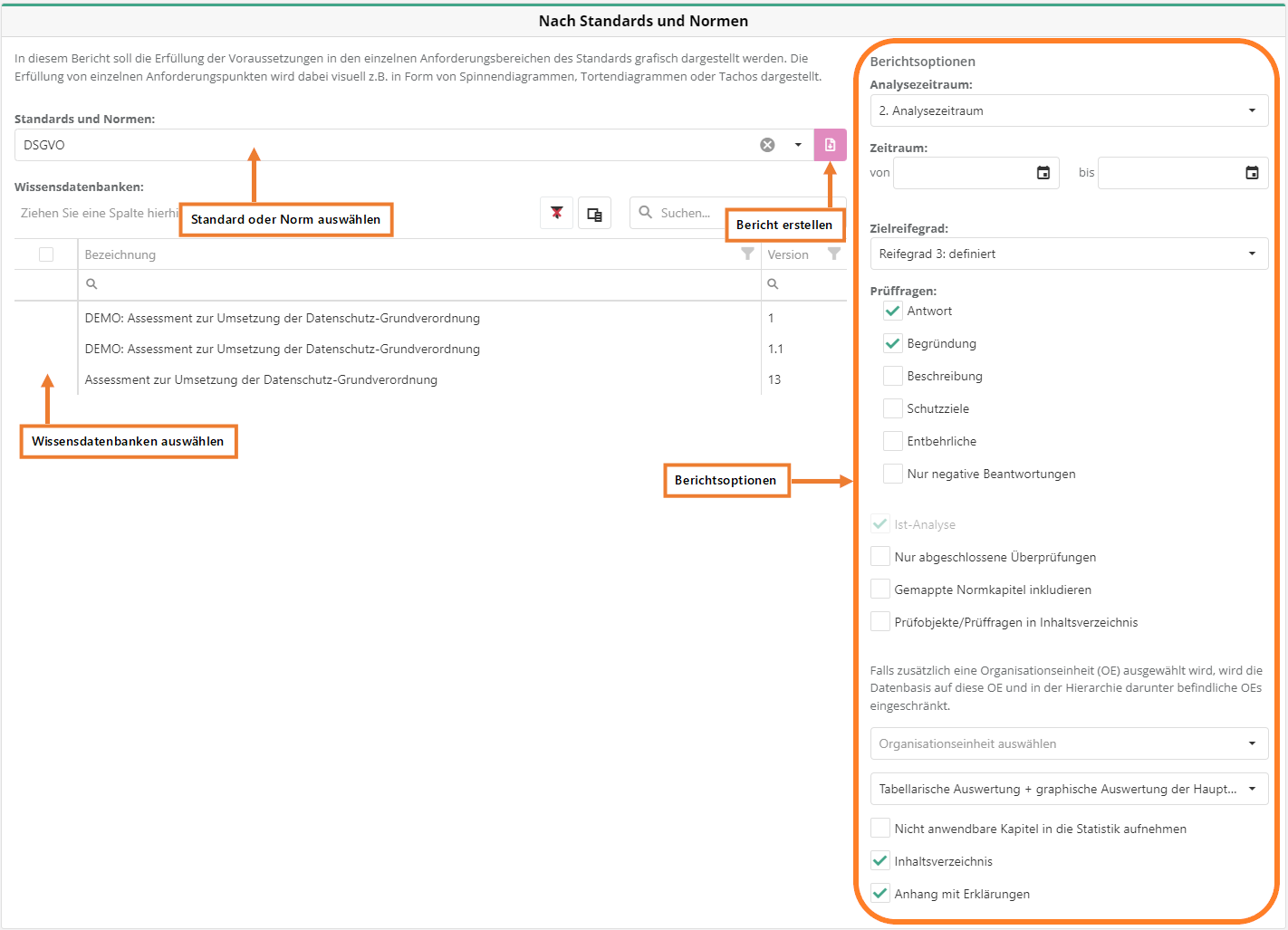Disable the Inhaltsverzeichnis checkbox
This screenshot has width=1288, height=930.
click(x=880, y=861)
